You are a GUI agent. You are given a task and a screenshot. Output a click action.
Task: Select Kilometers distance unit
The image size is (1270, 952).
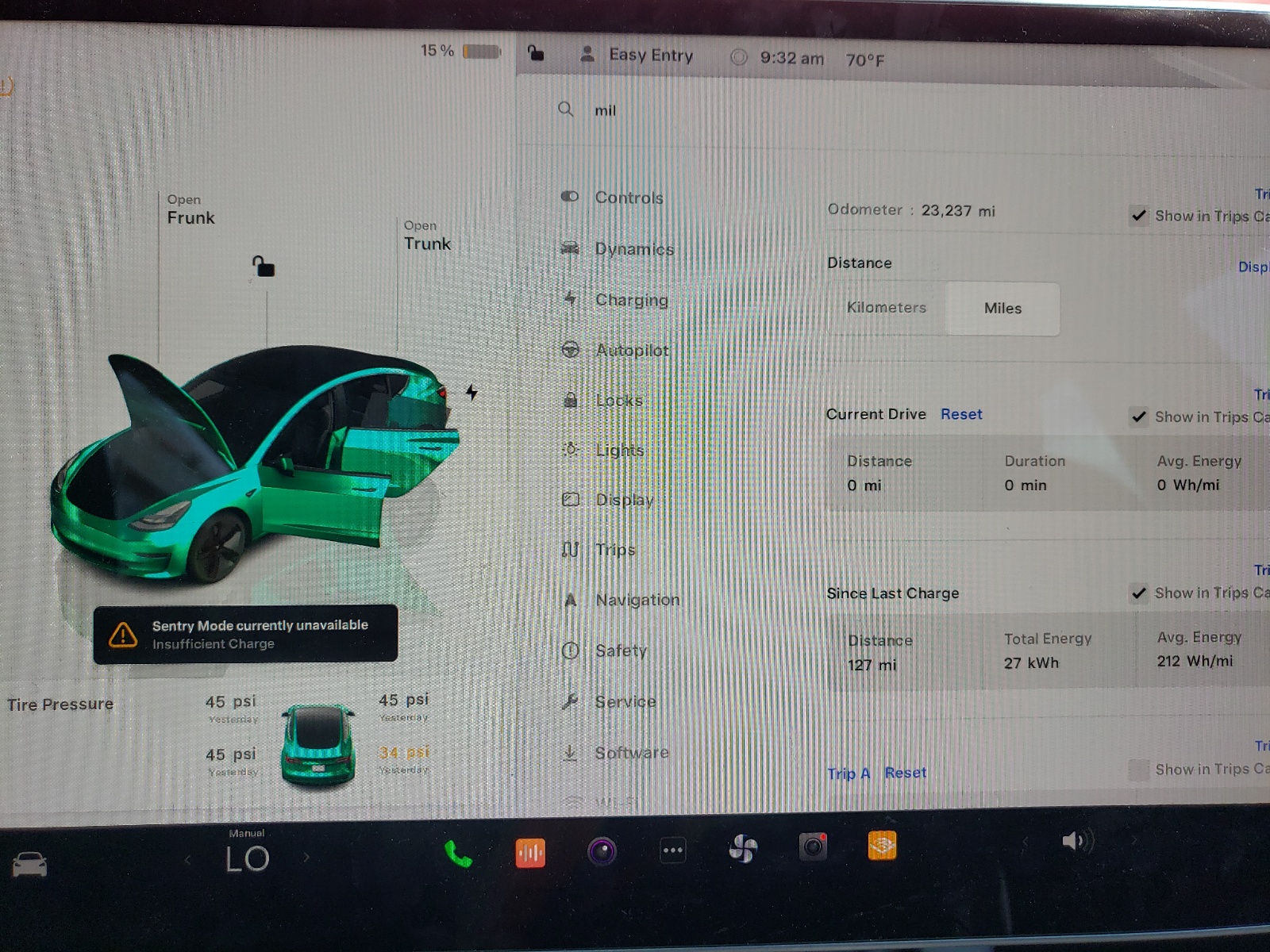point(887,308)
